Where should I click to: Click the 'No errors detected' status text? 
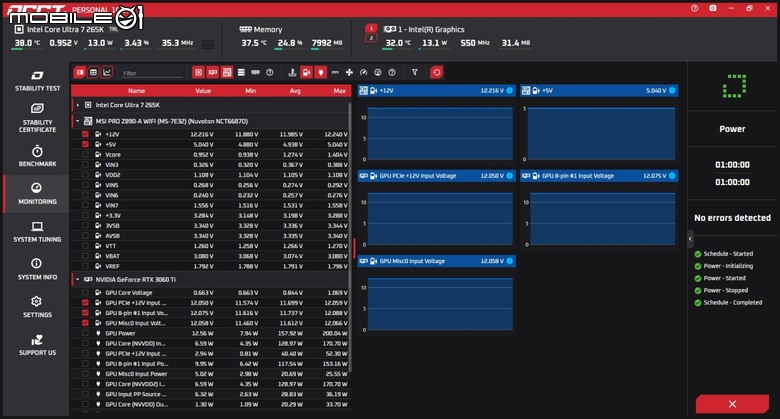pos(732,218)
